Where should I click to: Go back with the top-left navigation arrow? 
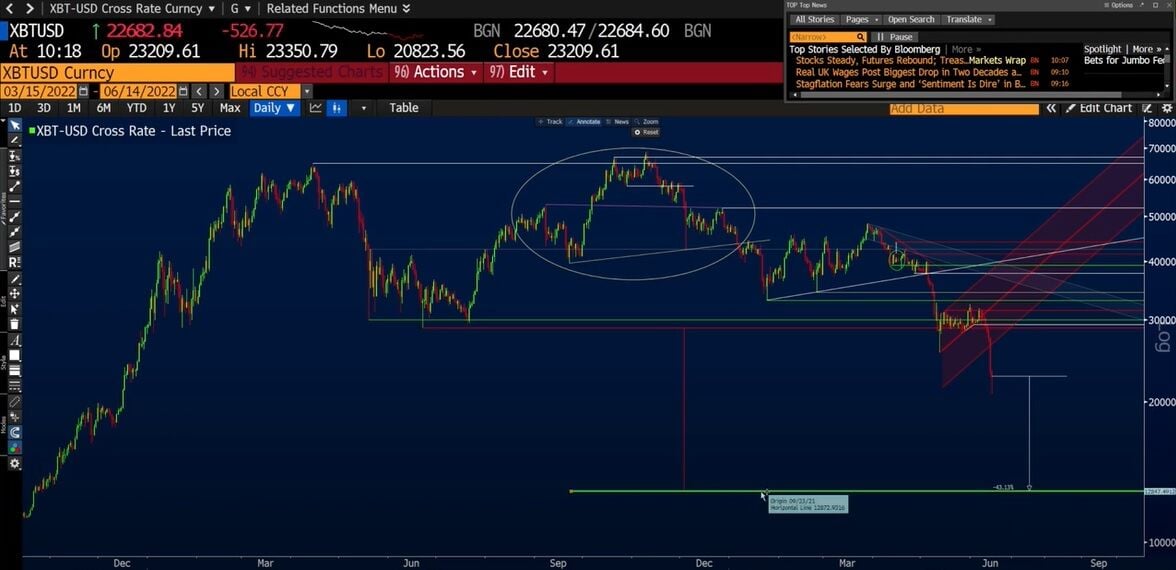10,9
